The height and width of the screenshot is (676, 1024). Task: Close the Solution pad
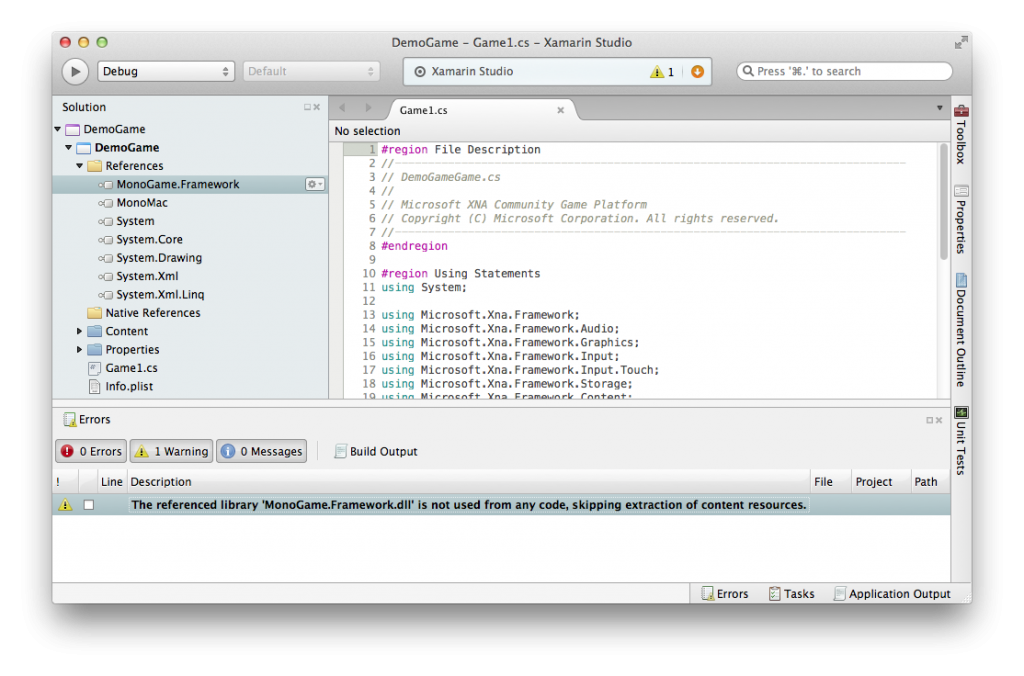pos(317,107)
